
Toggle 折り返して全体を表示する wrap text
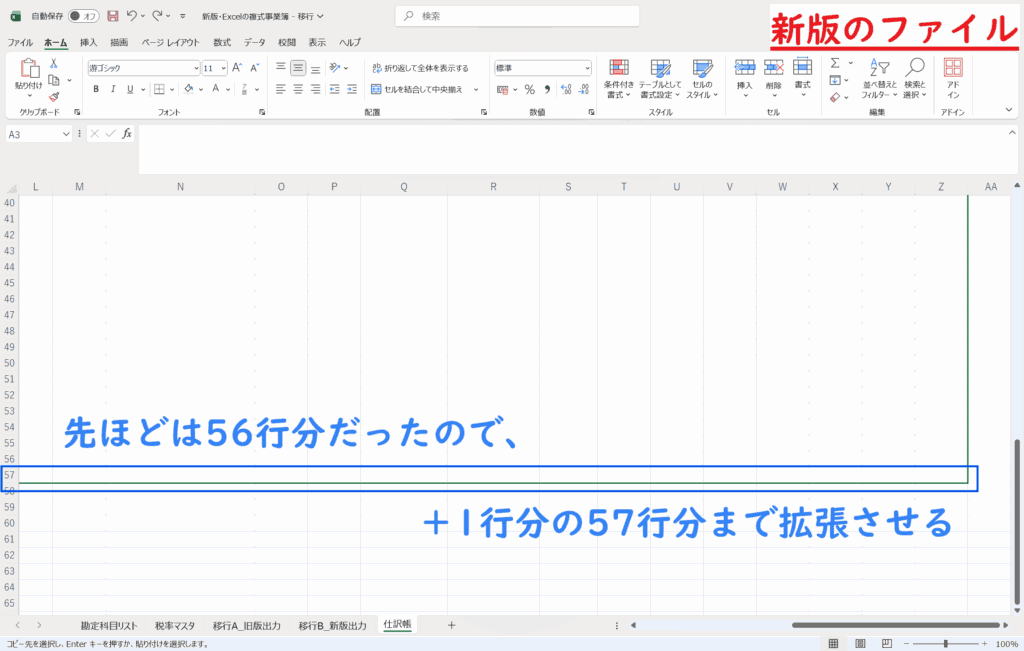tap(419, 68)
